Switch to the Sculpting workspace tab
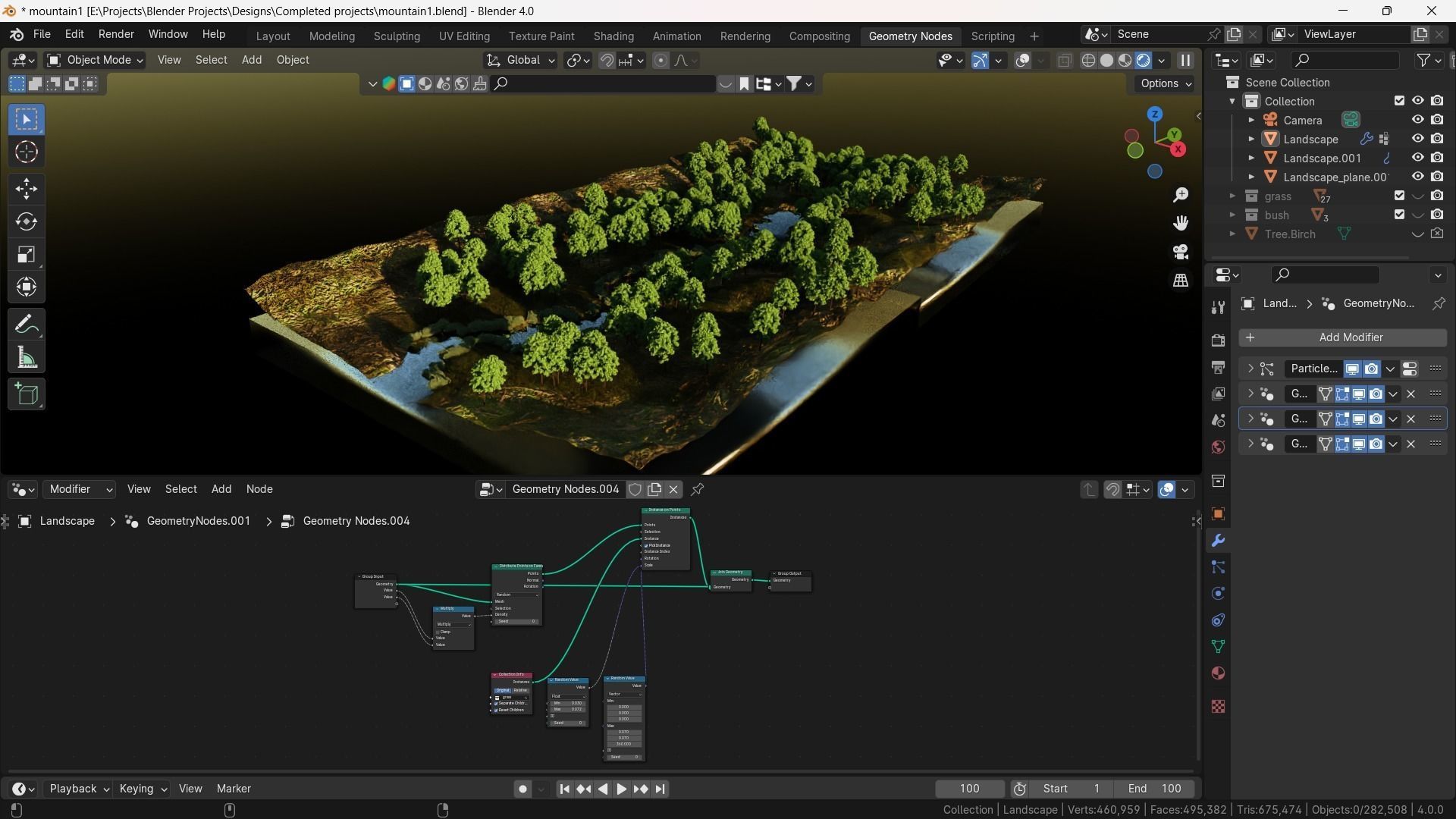The width and height of the screenshot is (1456, 819). tap(397, 36)
